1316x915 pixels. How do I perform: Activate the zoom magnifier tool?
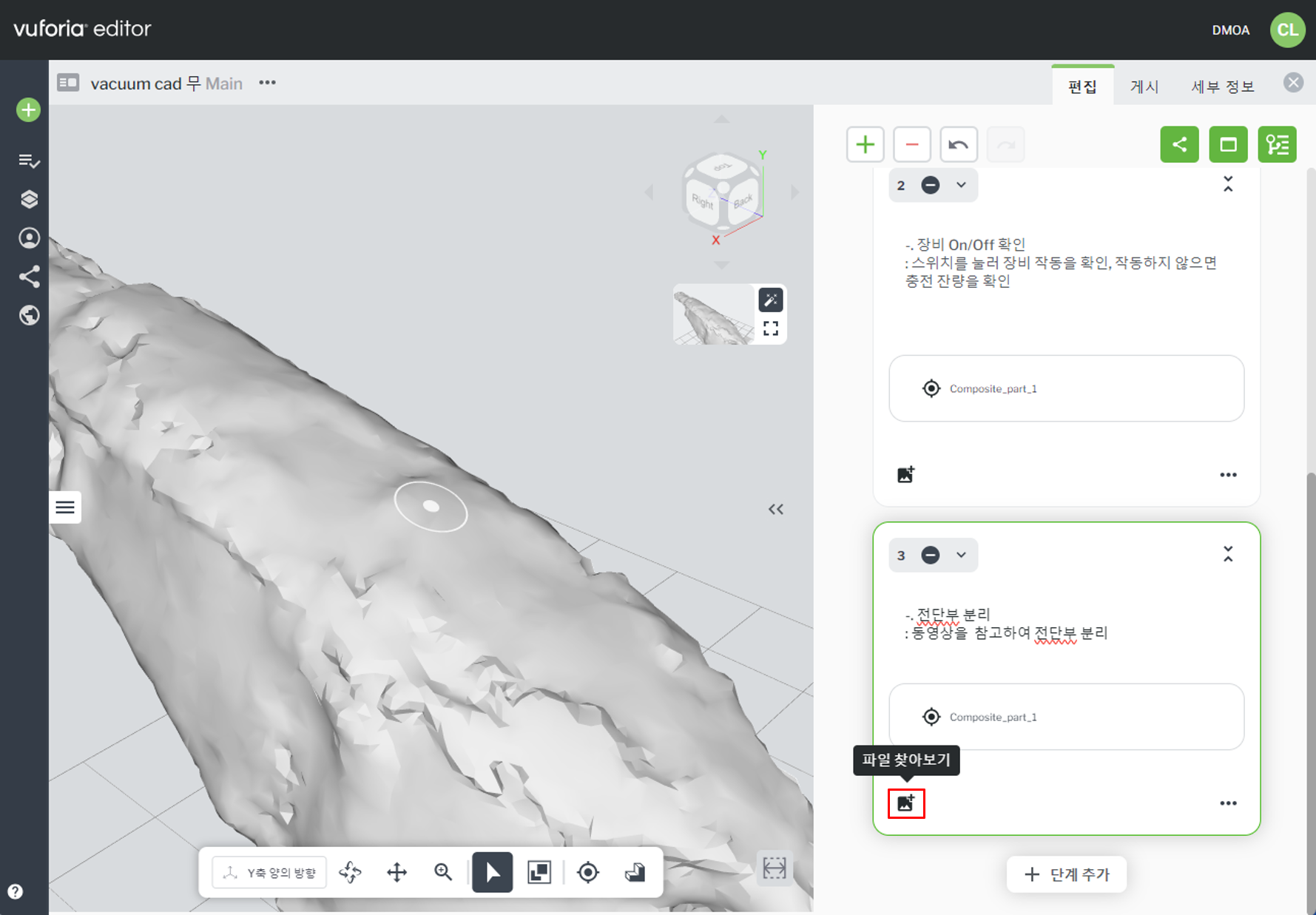[443, 872]
